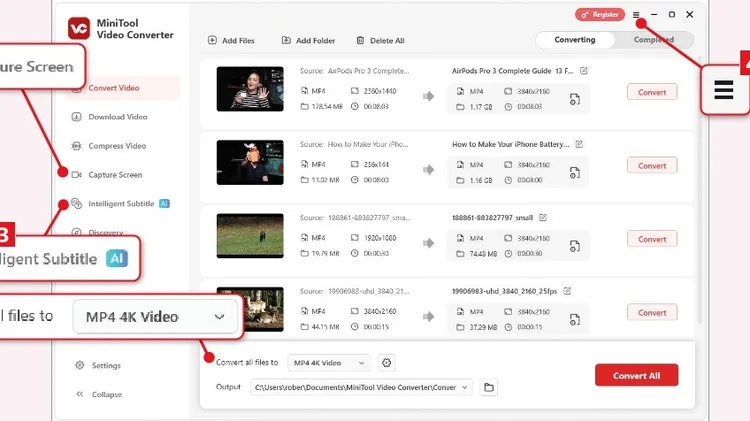This screenshot has height=421, width=750.
Task: Open output settings icon for the AirPods video
Action: (575, 99)
